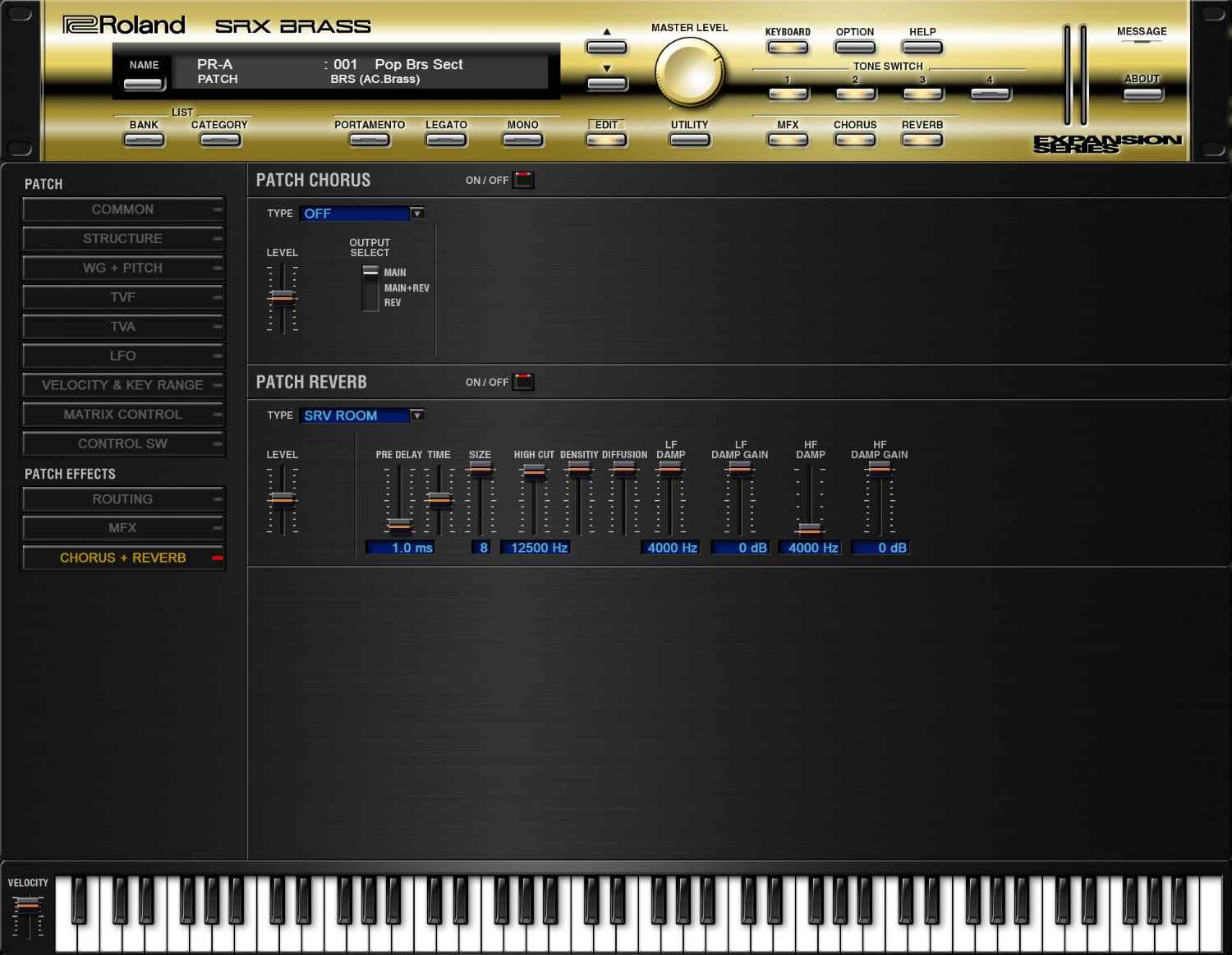Open the KEYBOARD settings button

(788, 48)
